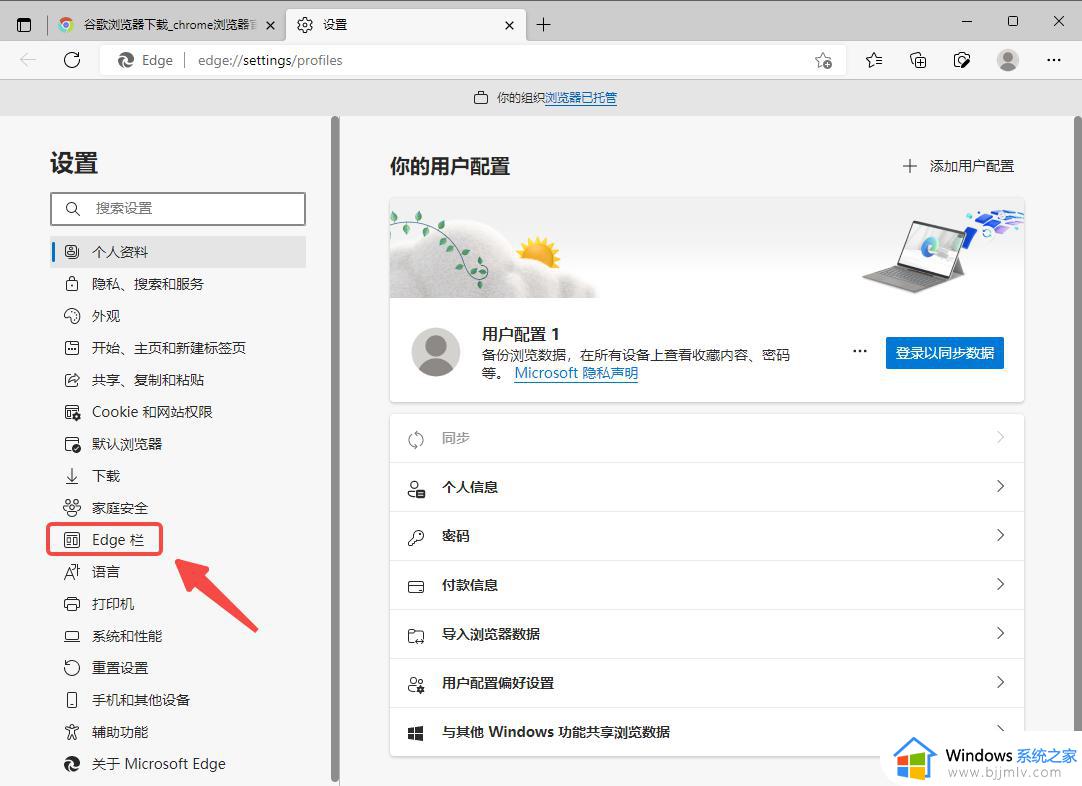1082x786 pixels.
Task: Click the 共享、复制和粘贴 share icon
Action: coord(72,380)
